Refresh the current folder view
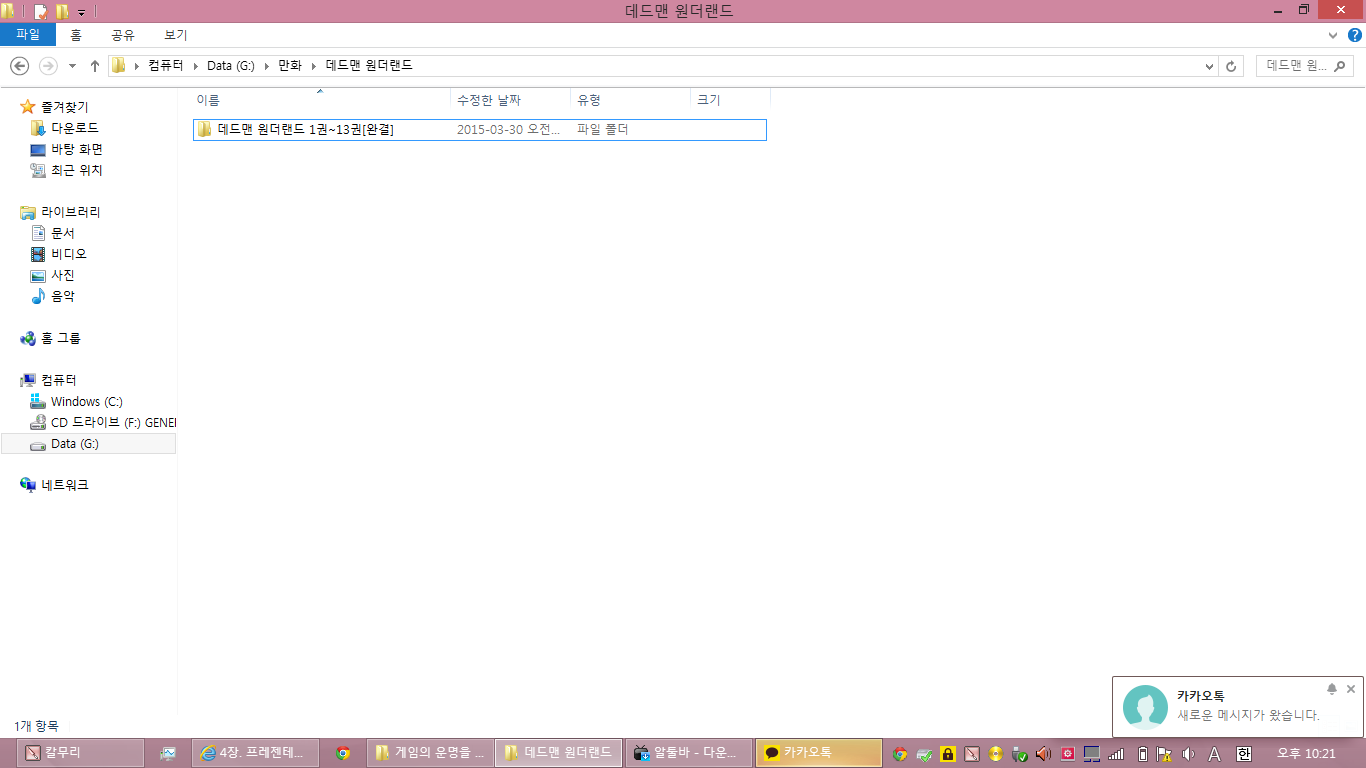Viewport: 1366px width, 768px height. coord(1231,66)
